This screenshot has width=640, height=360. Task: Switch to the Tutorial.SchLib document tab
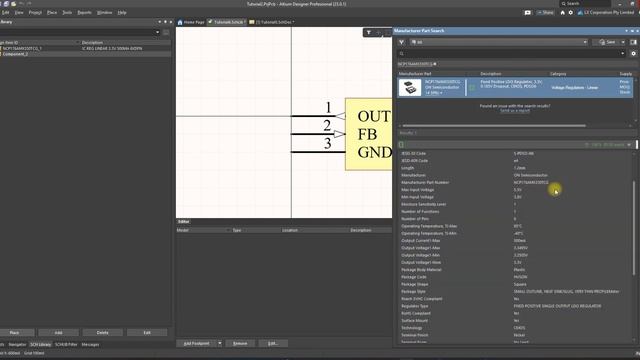click(226, 22)
